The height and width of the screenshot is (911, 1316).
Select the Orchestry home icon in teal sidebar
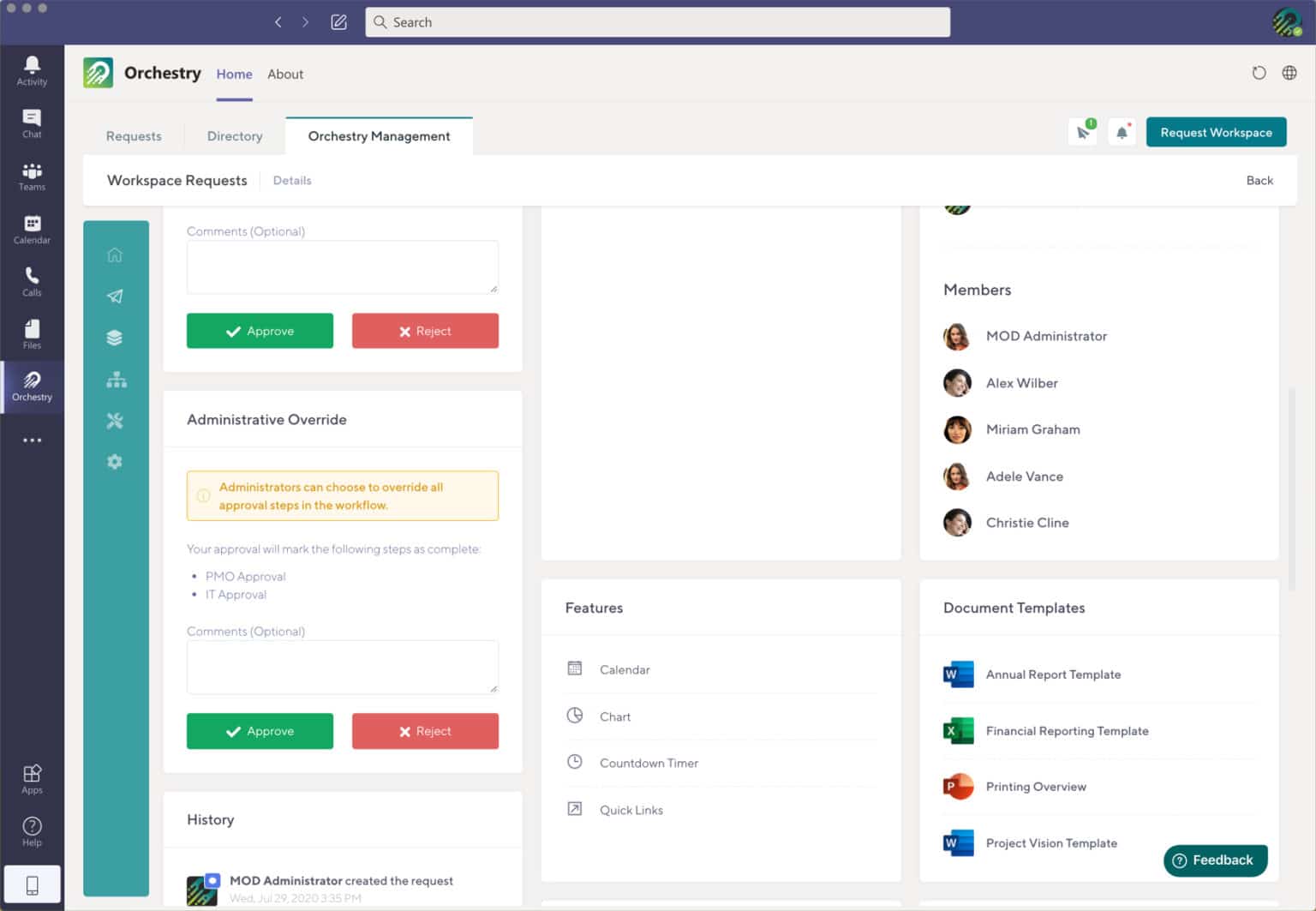point(115,255)
